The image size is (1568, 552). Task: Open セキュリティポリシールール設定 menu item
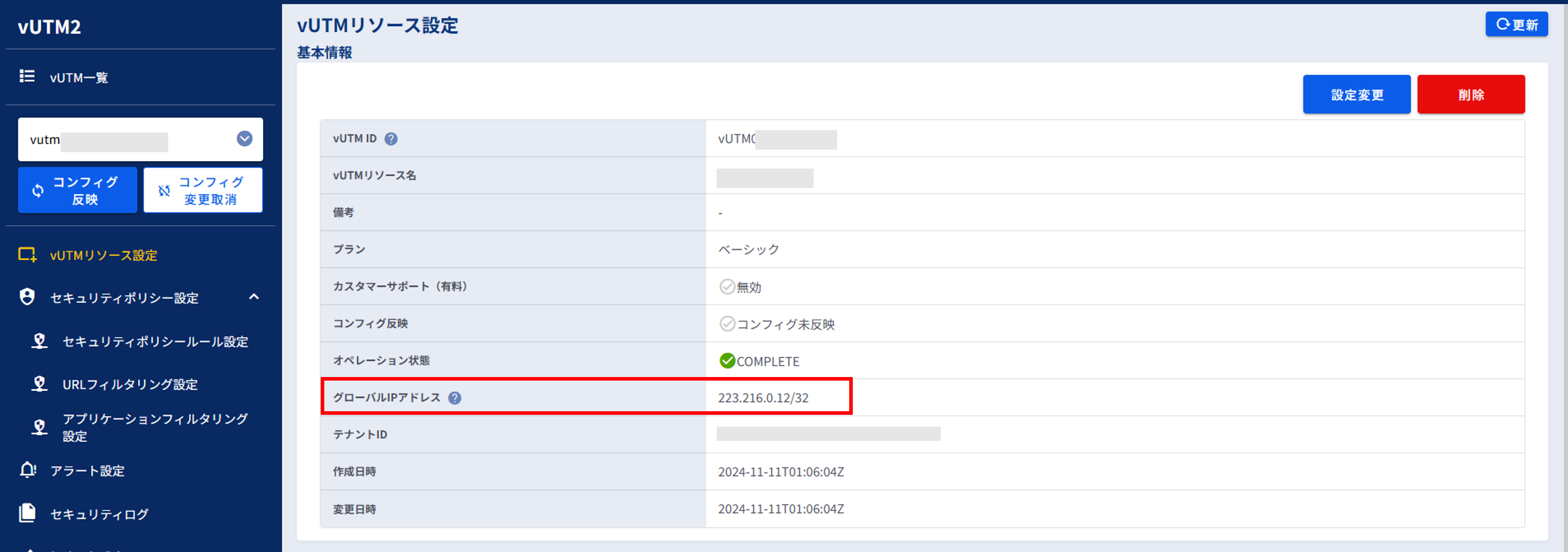click(155, 341)
